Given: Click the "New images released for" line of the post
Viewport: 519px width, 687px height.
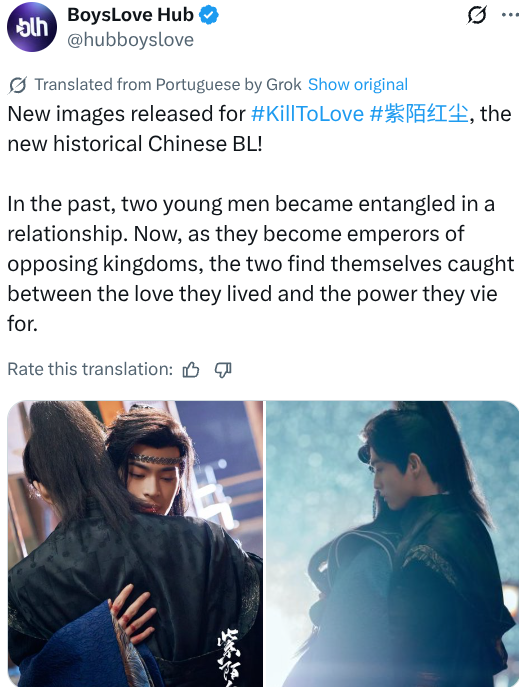Looking at the screenshot, I should click(127, 114).
